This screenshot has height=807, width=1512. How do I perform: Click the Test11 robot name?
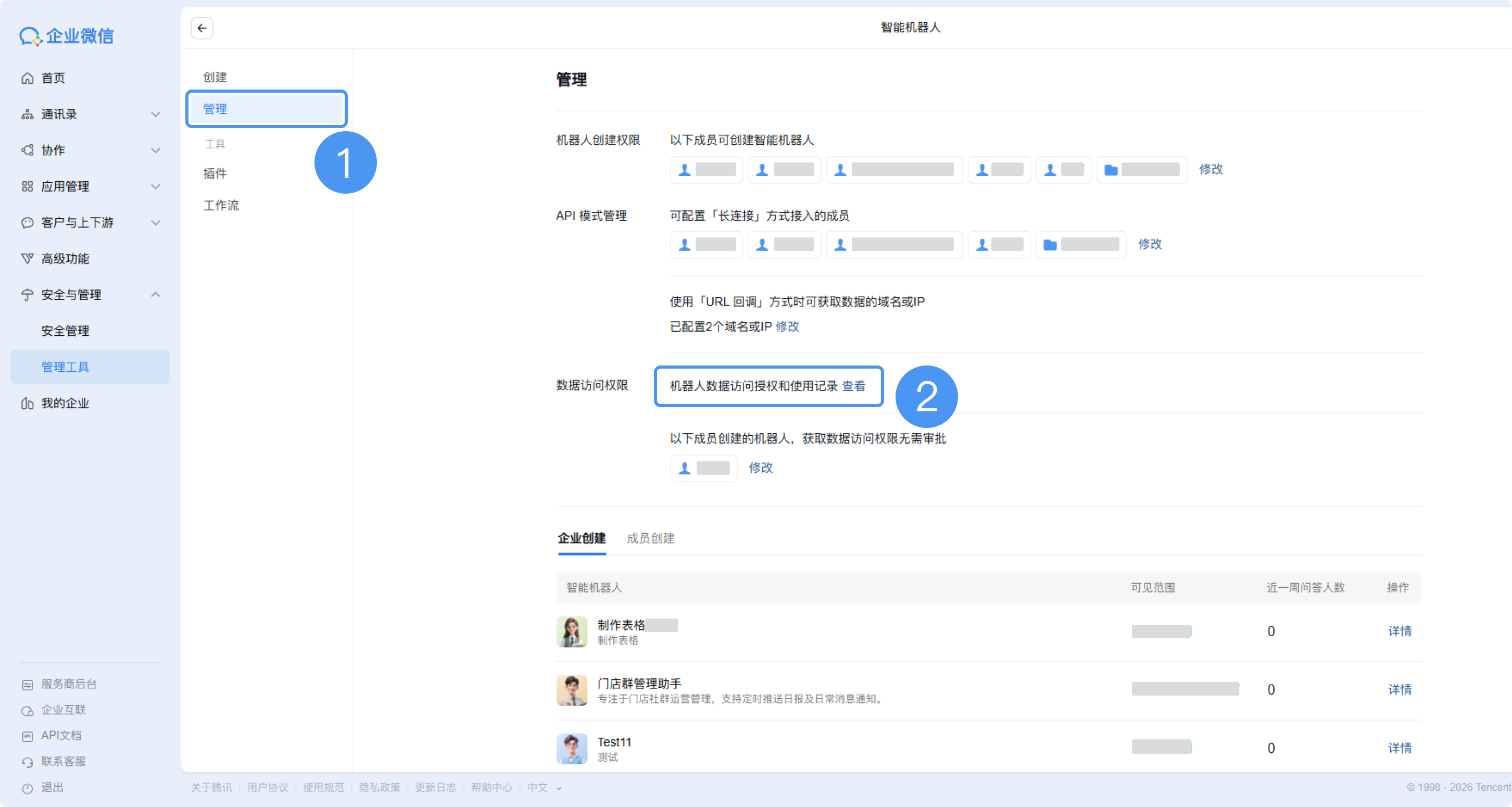(x=614, y=742)
